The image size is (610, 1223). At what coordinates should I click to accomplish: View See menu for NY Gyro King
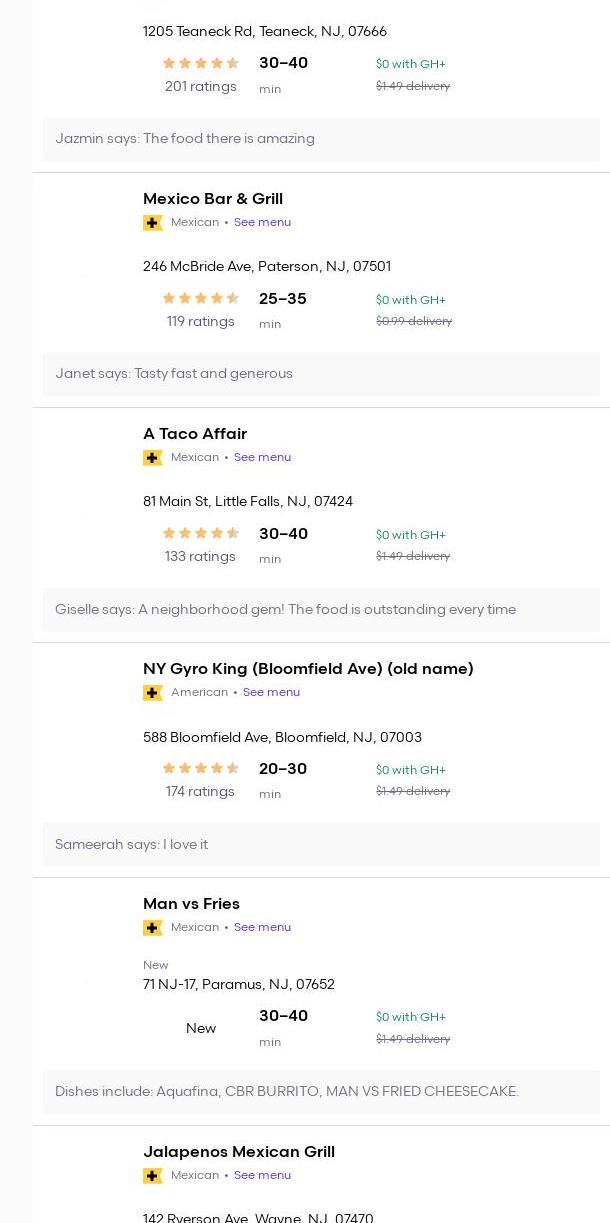[271, 693]
